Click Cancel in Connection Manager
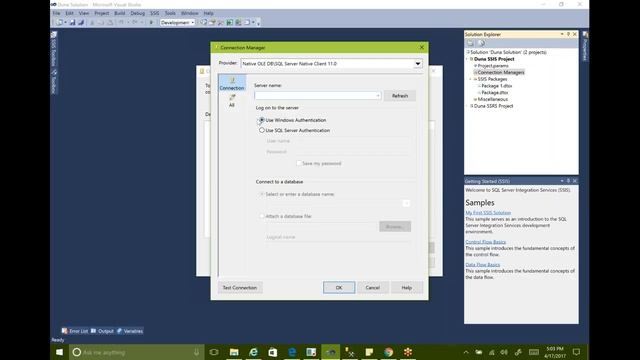640x360 pixels. tap(373, 287)
